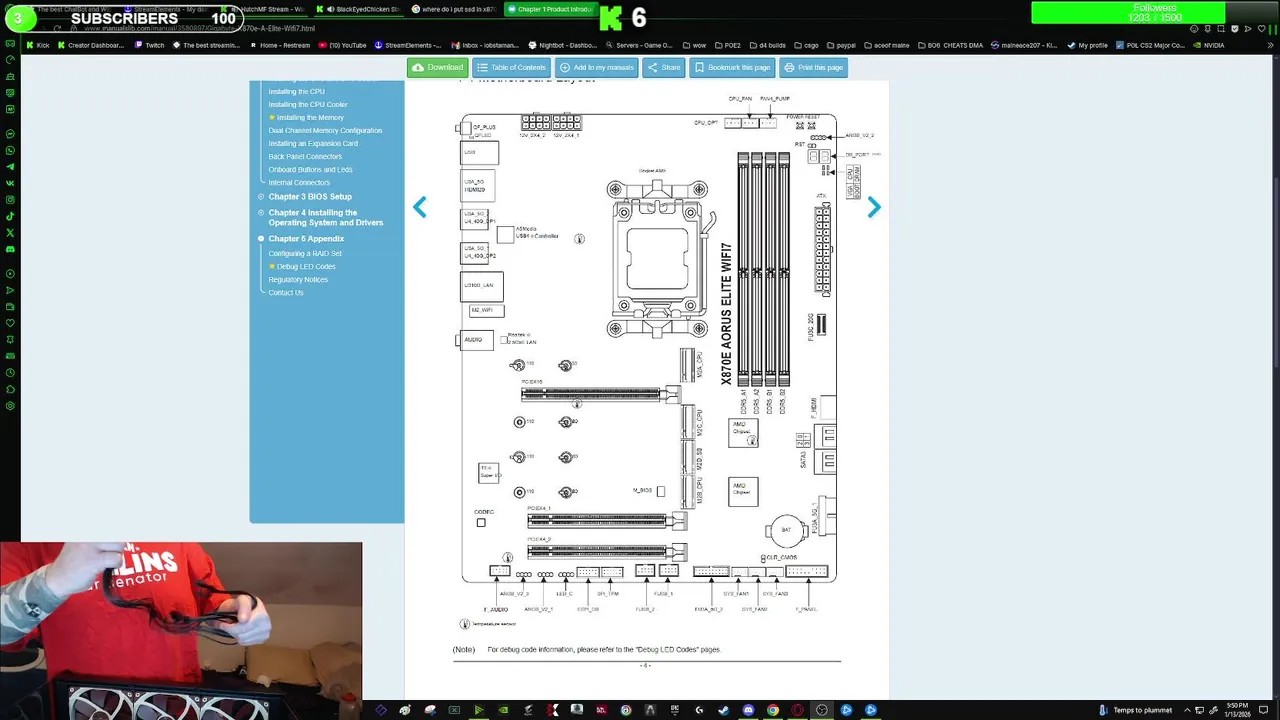This screenshot has height=720, width=1280.
Task: Open Dual Channel Memory Configuration link
Action: point(325,130)
